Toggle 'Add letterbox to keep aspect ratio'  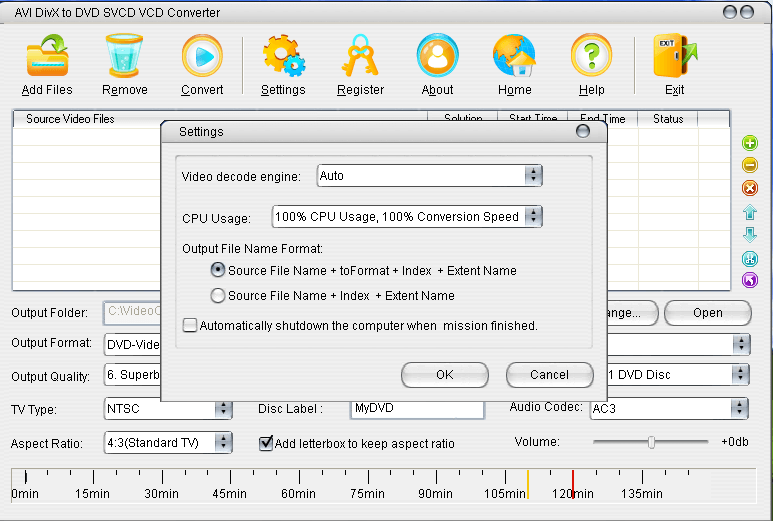(x=266, y=443)
